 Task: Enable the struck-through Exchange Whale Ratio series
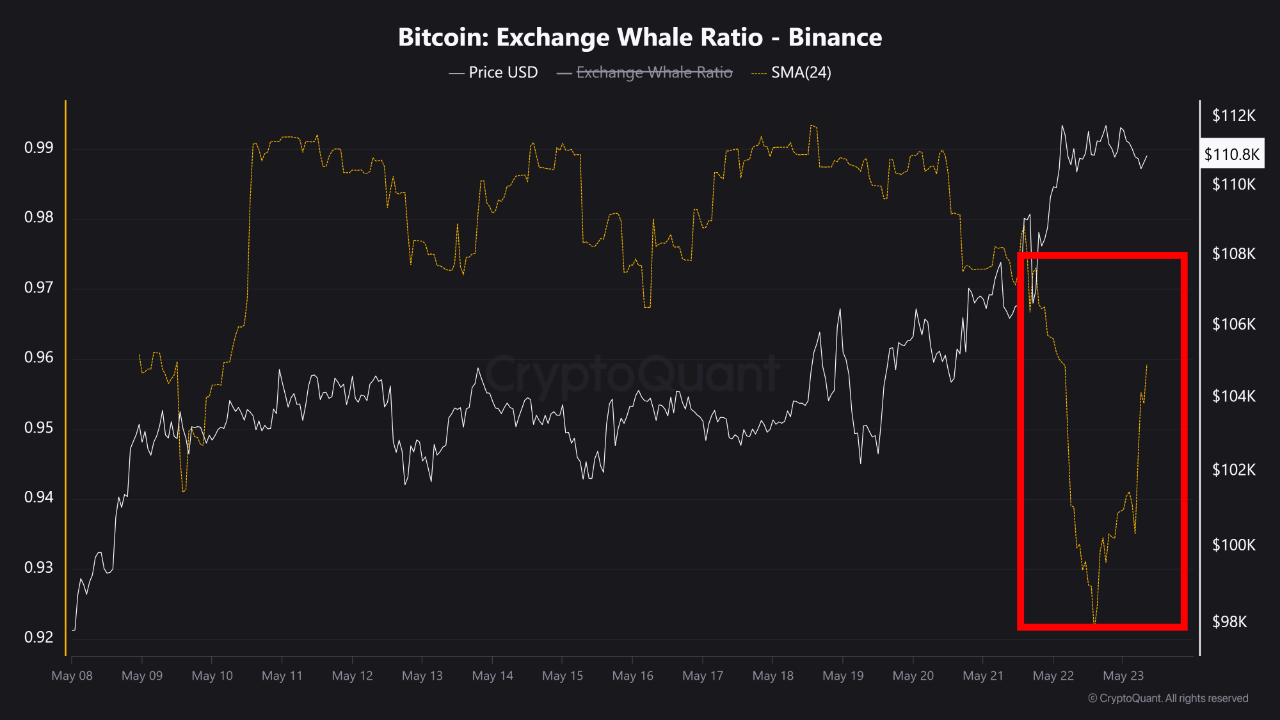tap(654, 72)
